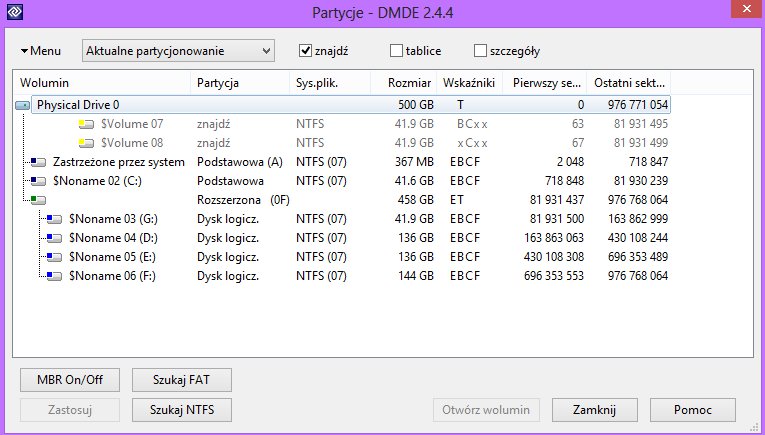Toggle the znajdź checkbox
This screenshot has height=435, width=765.
pyautogui.click(x=305, y=51)
